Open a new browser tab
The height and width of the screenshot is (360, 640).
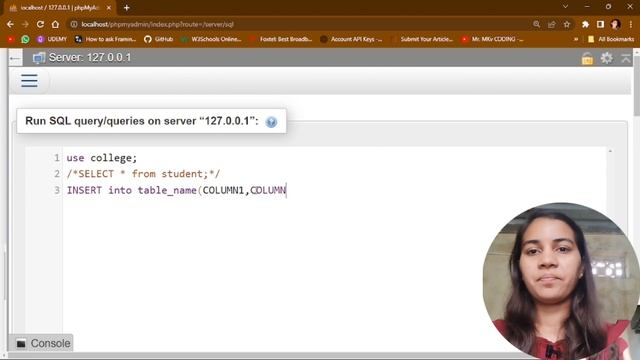tap(127, 8)
